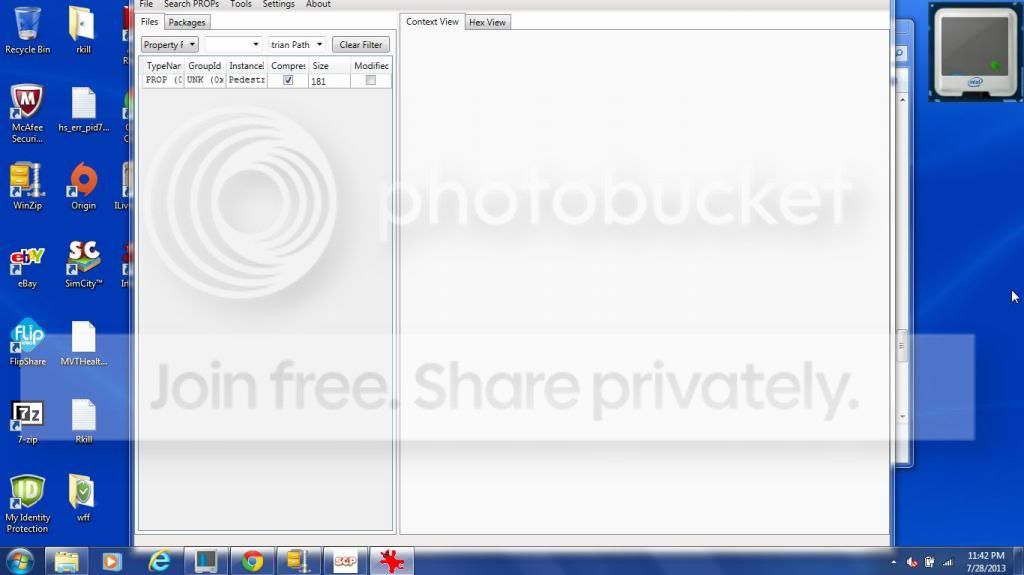The width and height of the screenshot is (1024, 575).
Task: Open the Tools menu
Action: point(241,4)
